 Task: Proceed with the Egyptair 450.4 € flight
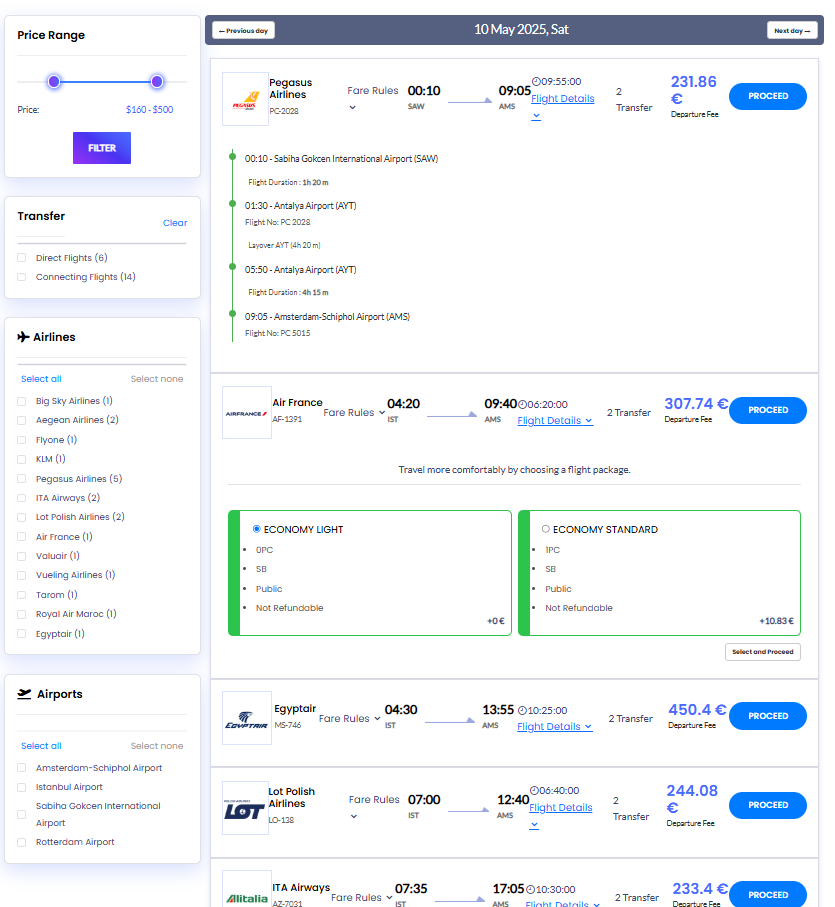pyautogui.click(x=767, y=716)
